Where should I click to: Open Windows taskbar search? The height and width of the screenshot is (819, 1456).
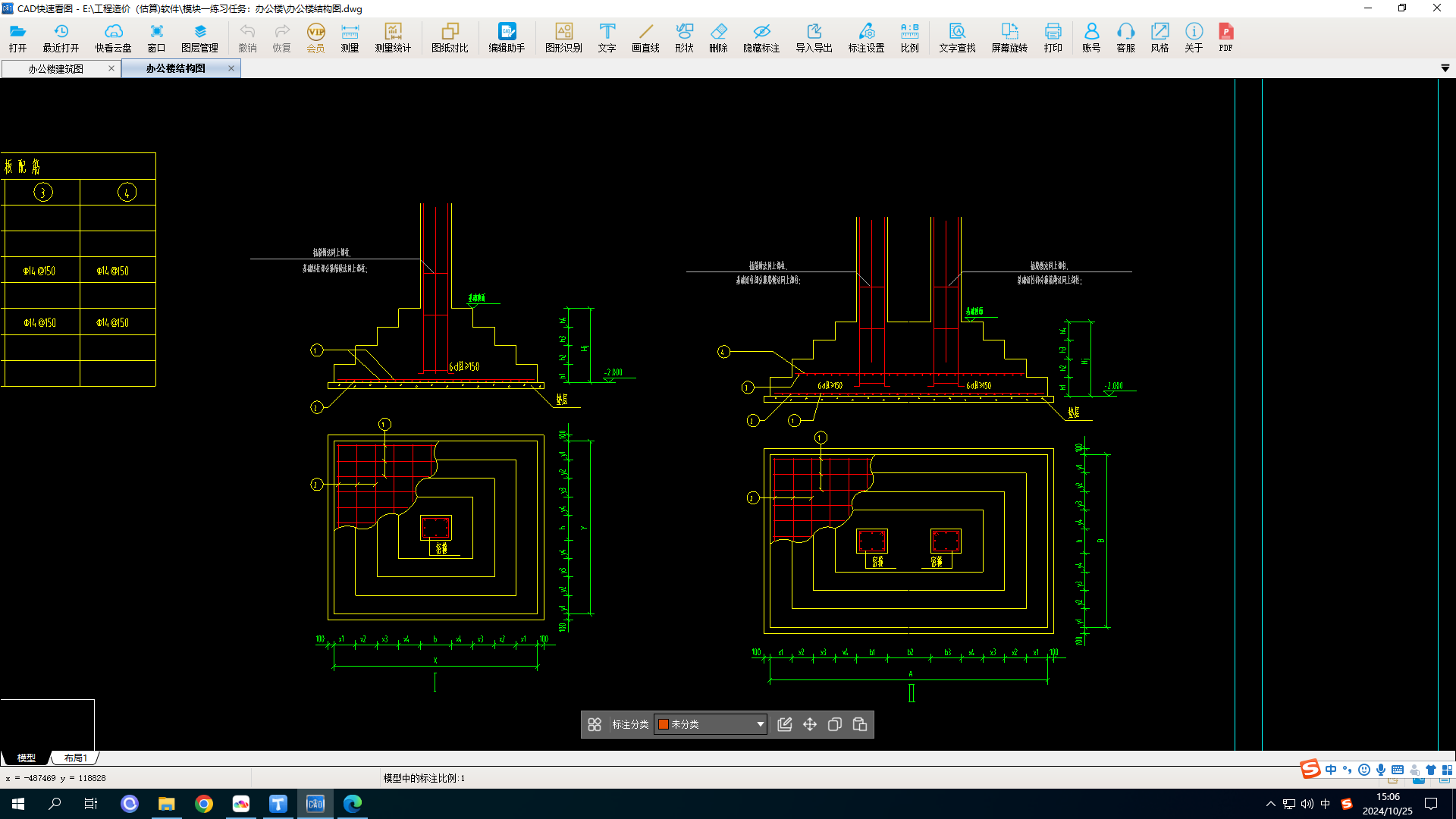pos(55,804)
